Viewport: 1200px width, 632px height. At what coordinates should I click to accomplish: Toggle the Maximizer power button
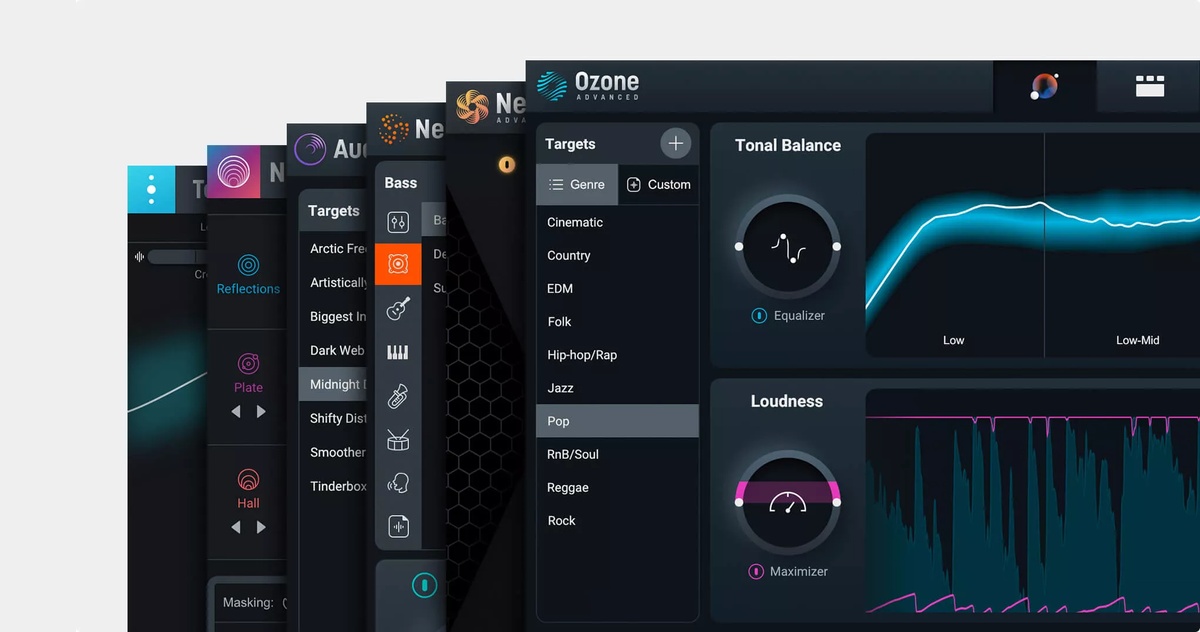point(757,572)
